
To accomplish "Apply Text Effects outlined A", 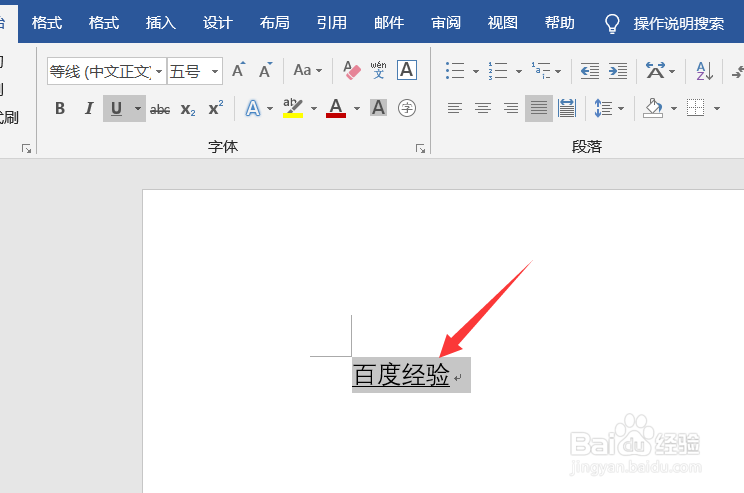I will [x=253, y=109].
